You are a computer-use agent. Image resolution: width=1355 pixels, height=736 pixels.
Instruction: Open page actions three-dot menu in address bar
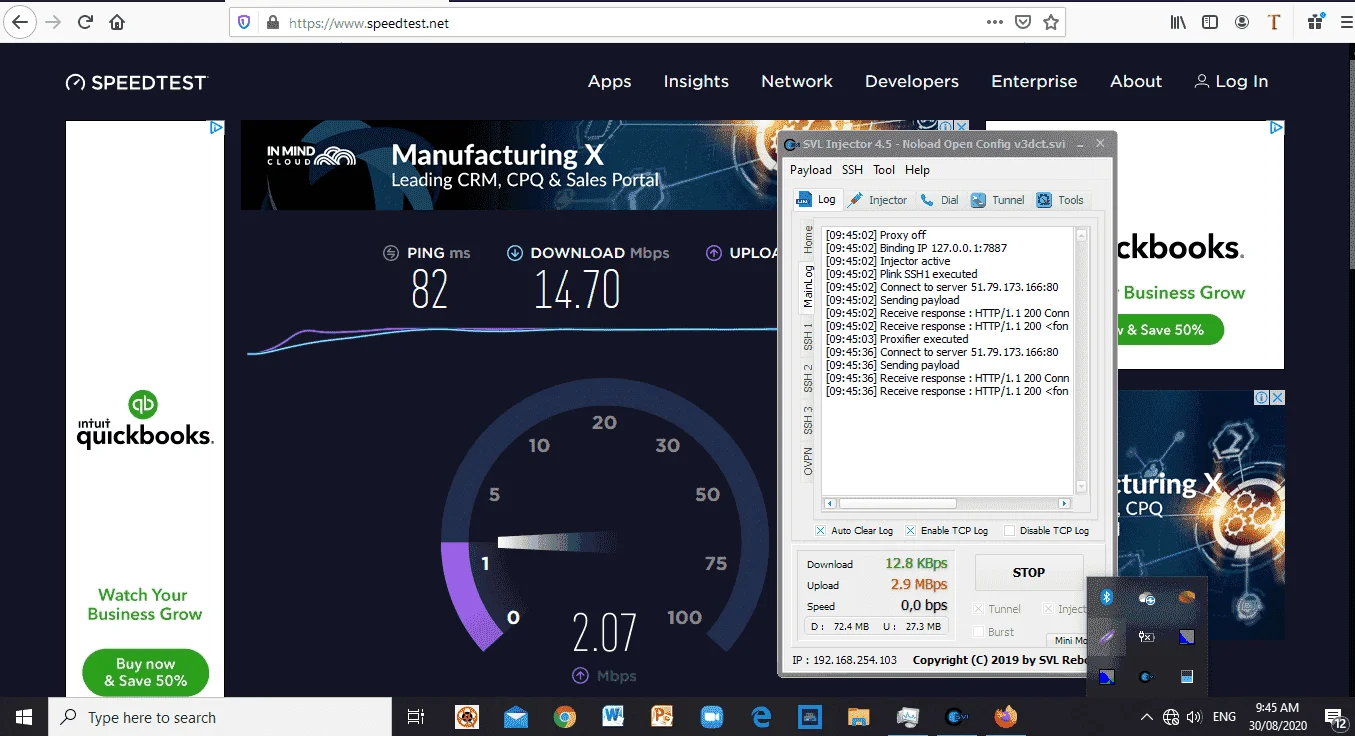click(995, 22)
